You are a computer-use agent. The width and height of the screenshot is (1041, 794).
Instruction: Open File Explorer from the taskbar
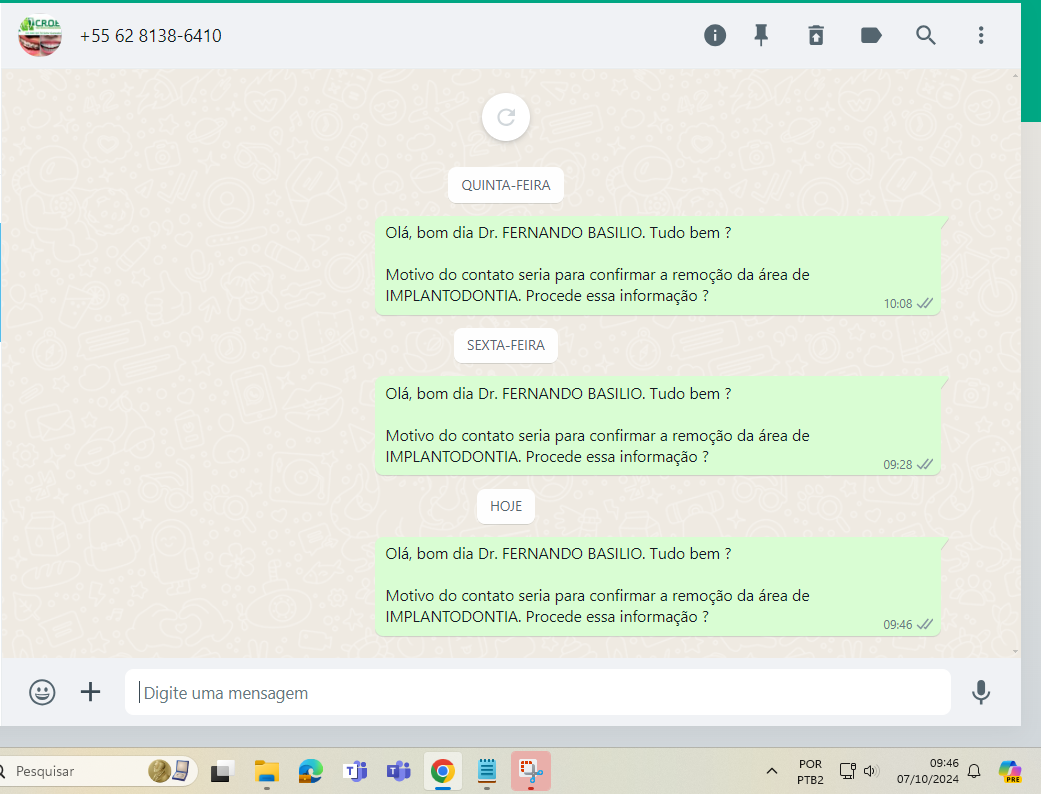[x=266, y=771]
